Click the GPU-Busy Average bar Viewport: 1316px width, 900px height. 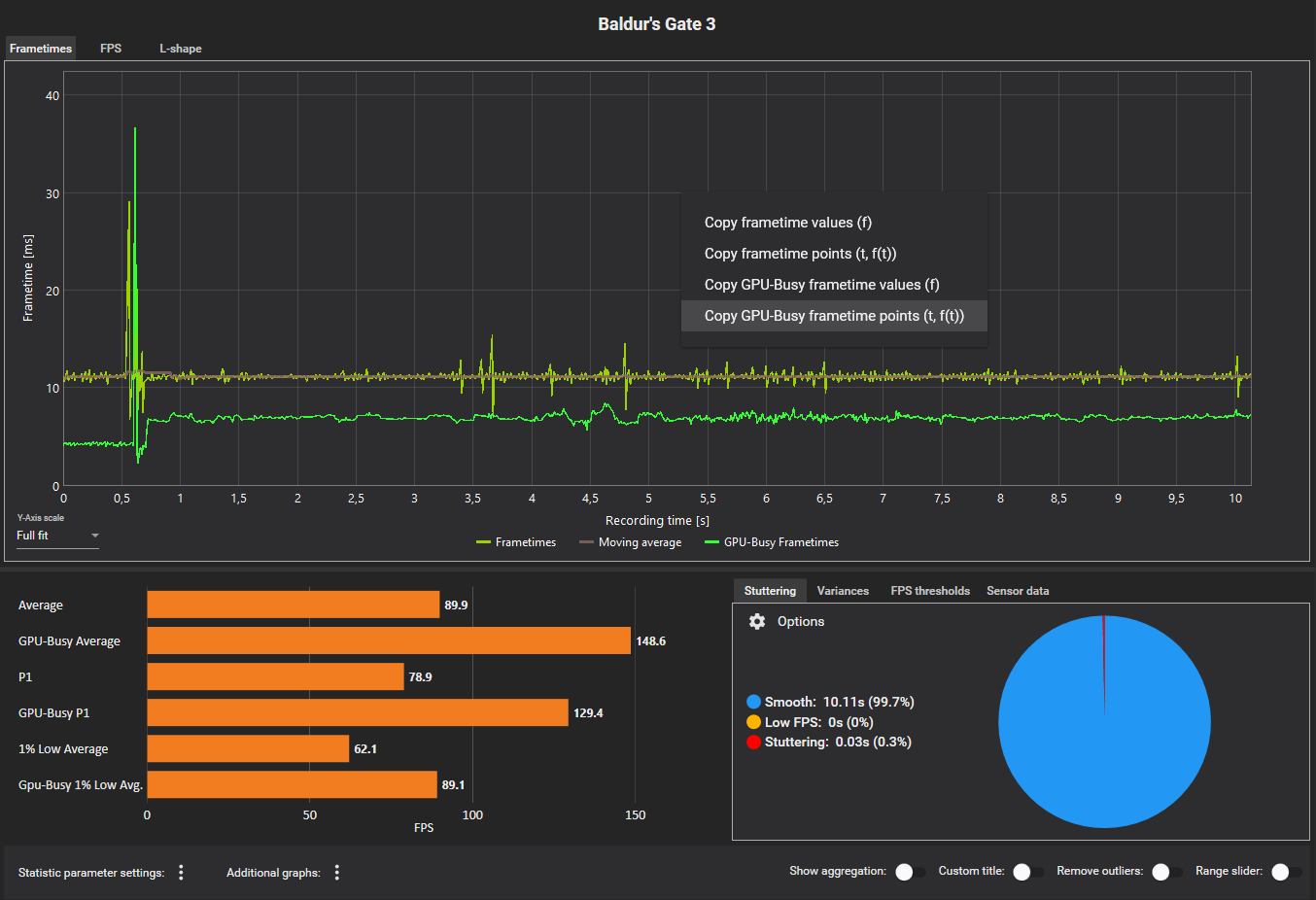point(389,640)
